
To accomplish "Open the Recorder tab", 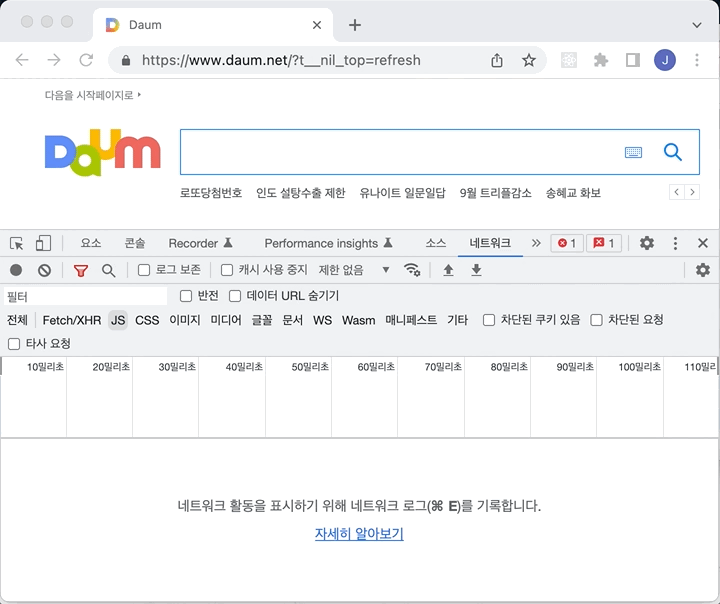I will click(x=201, y=243).
